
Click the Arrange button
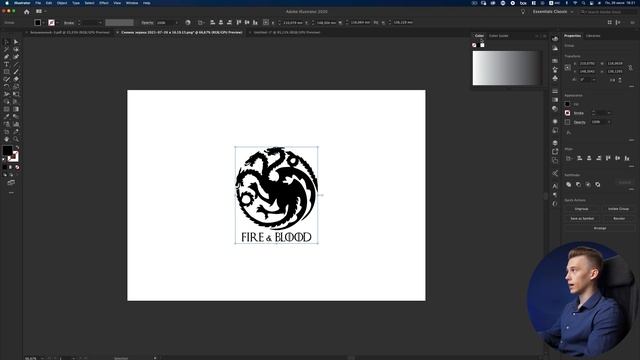600,229
